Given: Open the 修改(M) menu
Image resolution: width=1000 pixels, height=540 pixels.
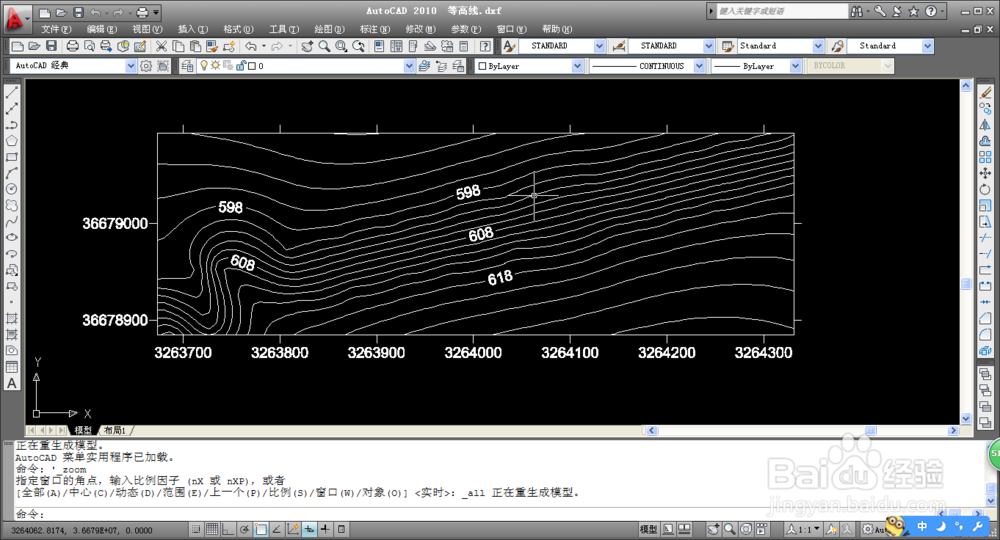Looking at the screenshot, I should coord(420,29).
